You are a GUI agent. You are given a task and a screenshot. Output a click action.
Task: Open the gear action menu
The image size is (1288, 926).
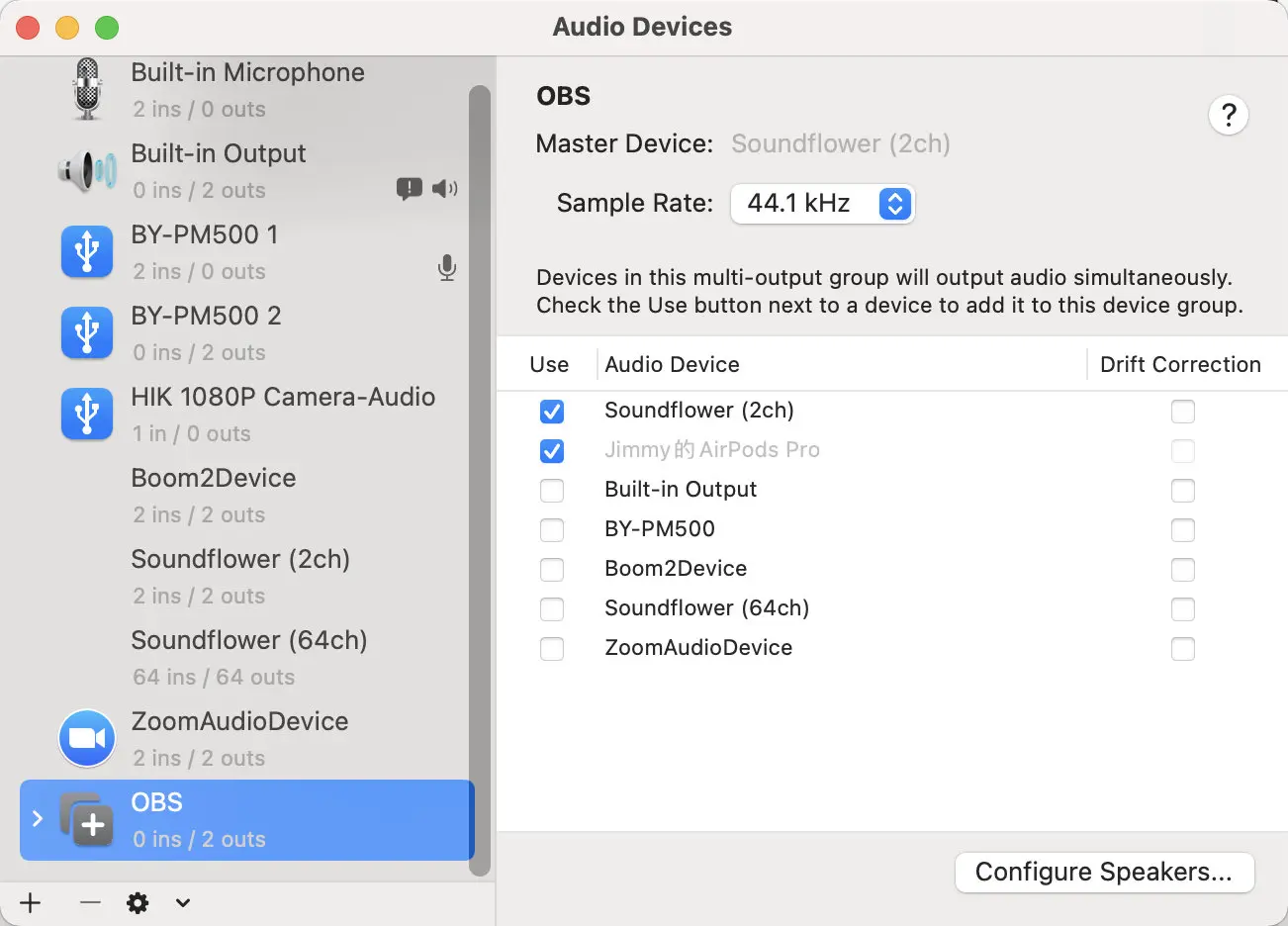tap(138, 902)
